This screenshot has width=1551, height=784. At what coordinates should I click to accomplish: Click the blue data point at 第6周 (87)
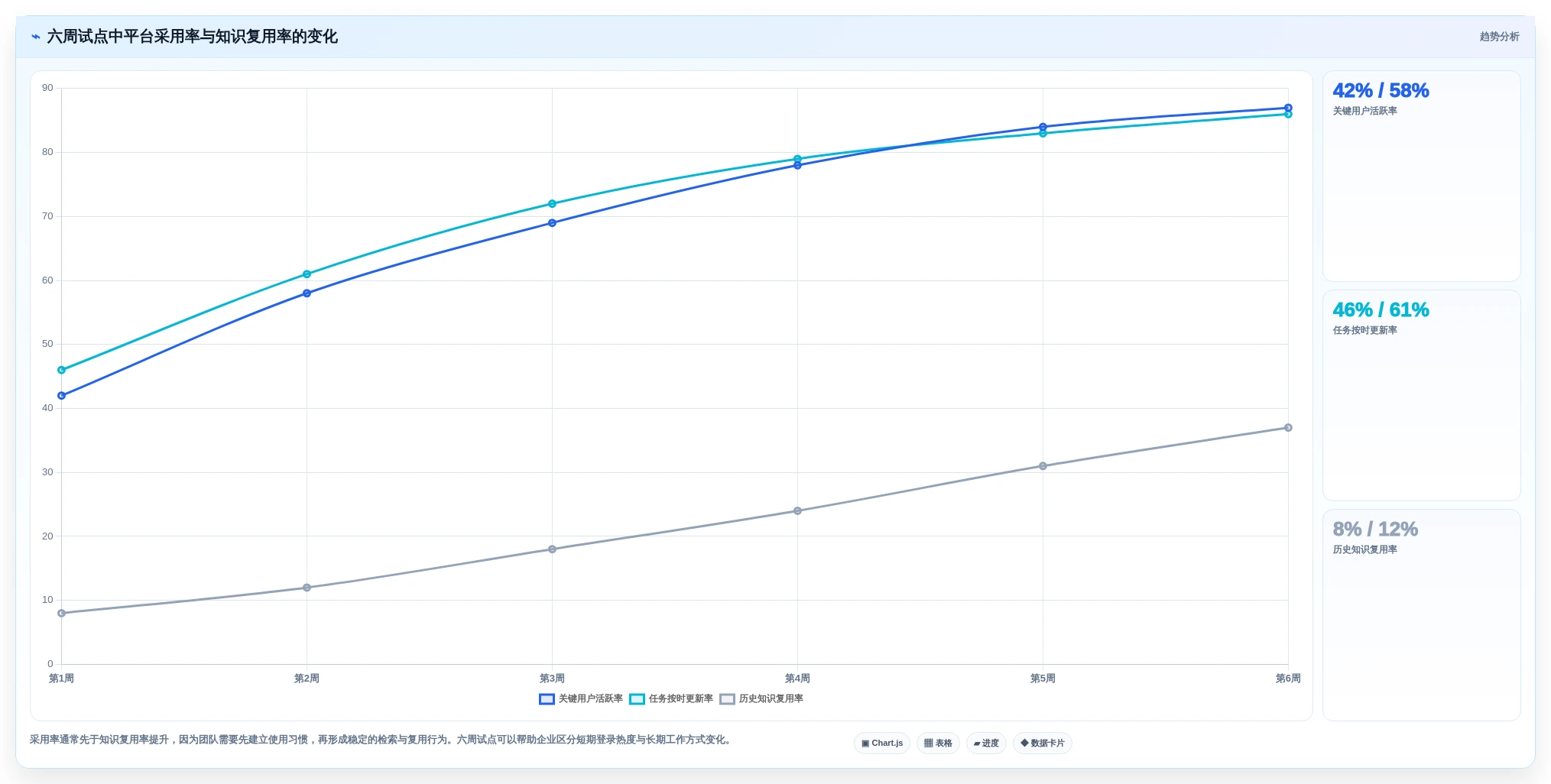pos(1288,108)
